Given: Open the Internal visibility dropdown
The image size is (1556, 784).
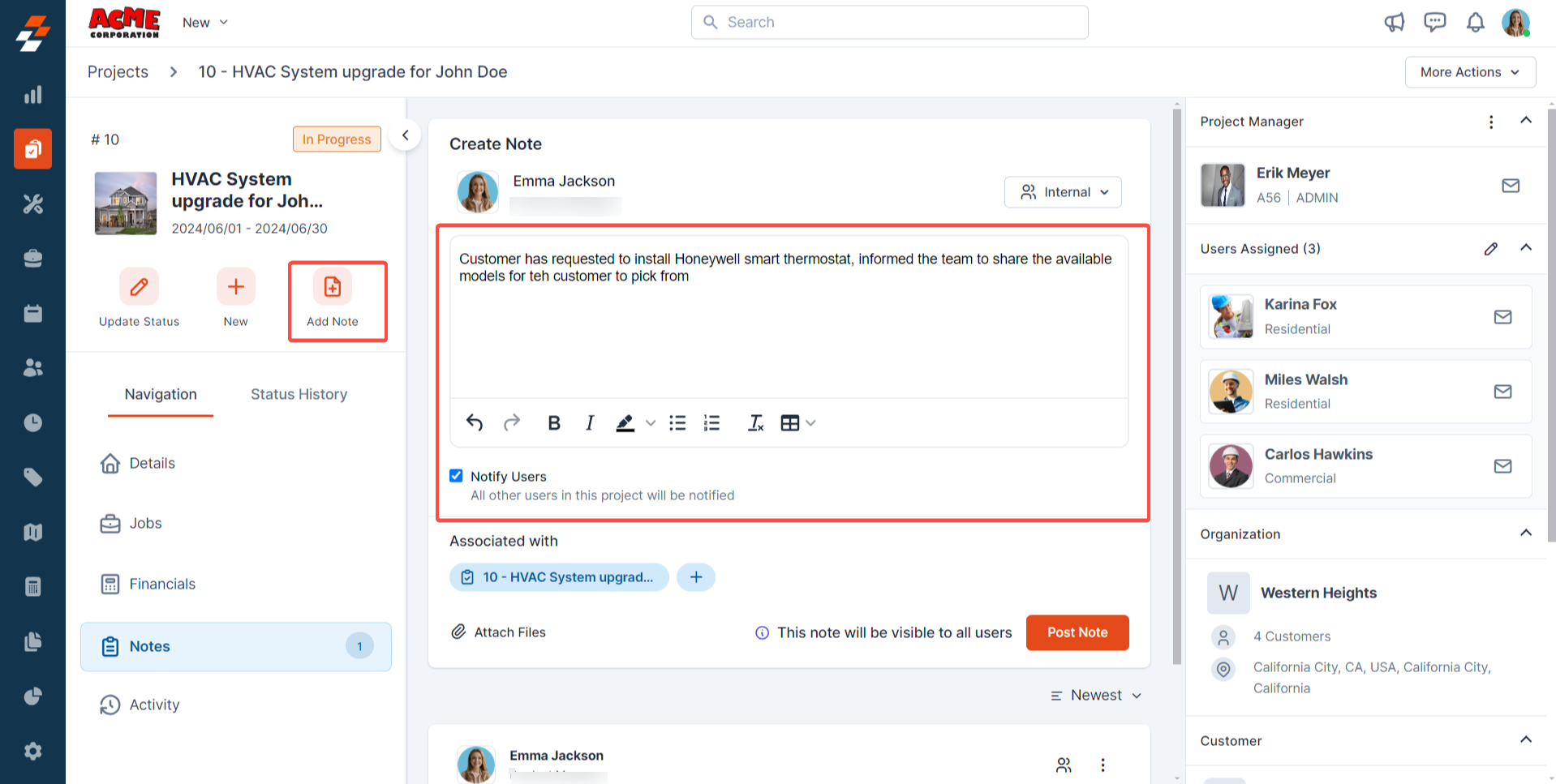Looking at the screenshot, I should (1063, 192).
